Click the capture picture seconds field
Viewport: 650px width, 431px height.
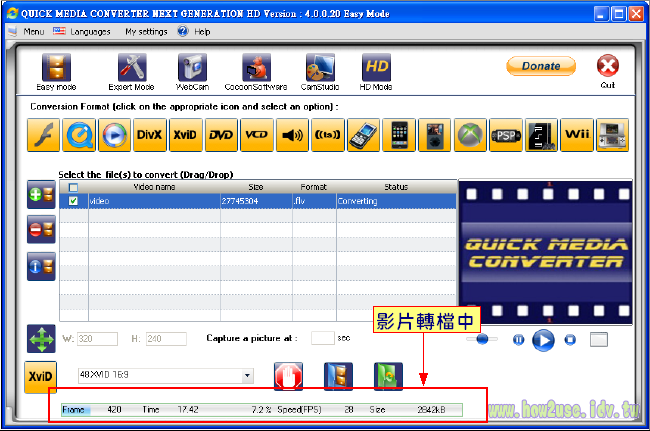322,339
